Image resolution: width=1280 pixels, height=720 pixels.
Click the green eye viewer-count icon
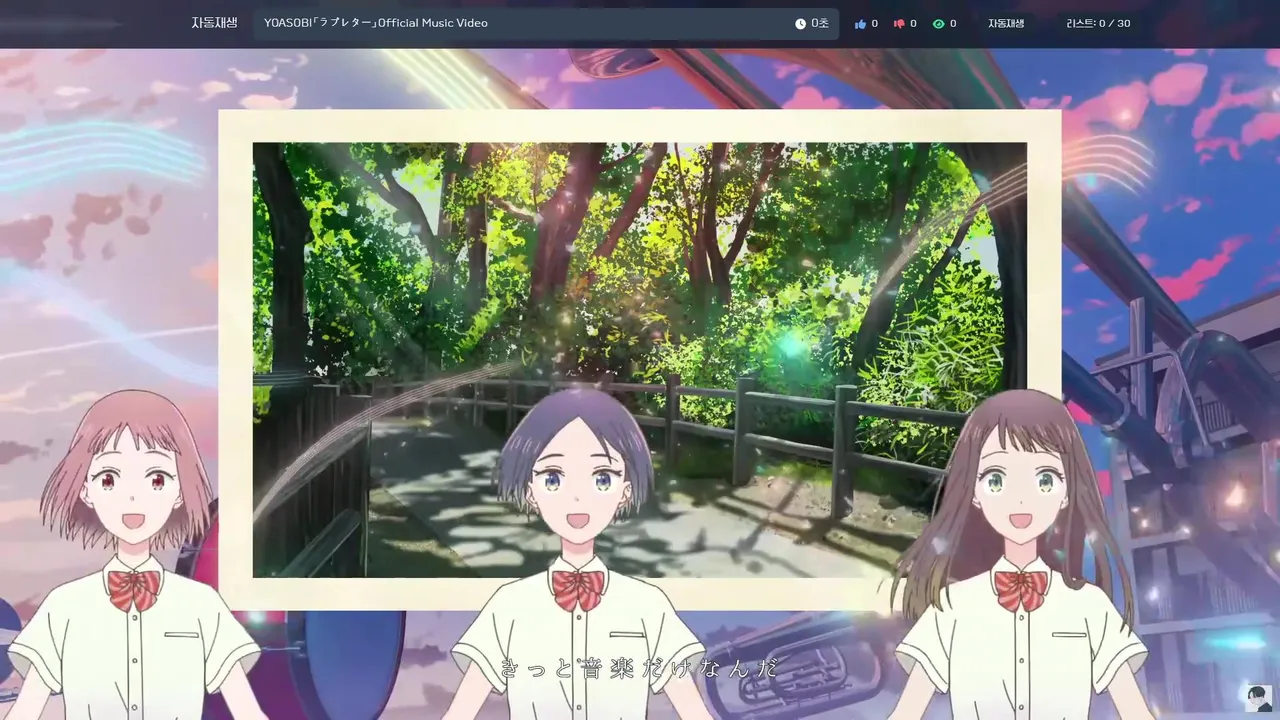pyautogui.click(x=938, y=23)
